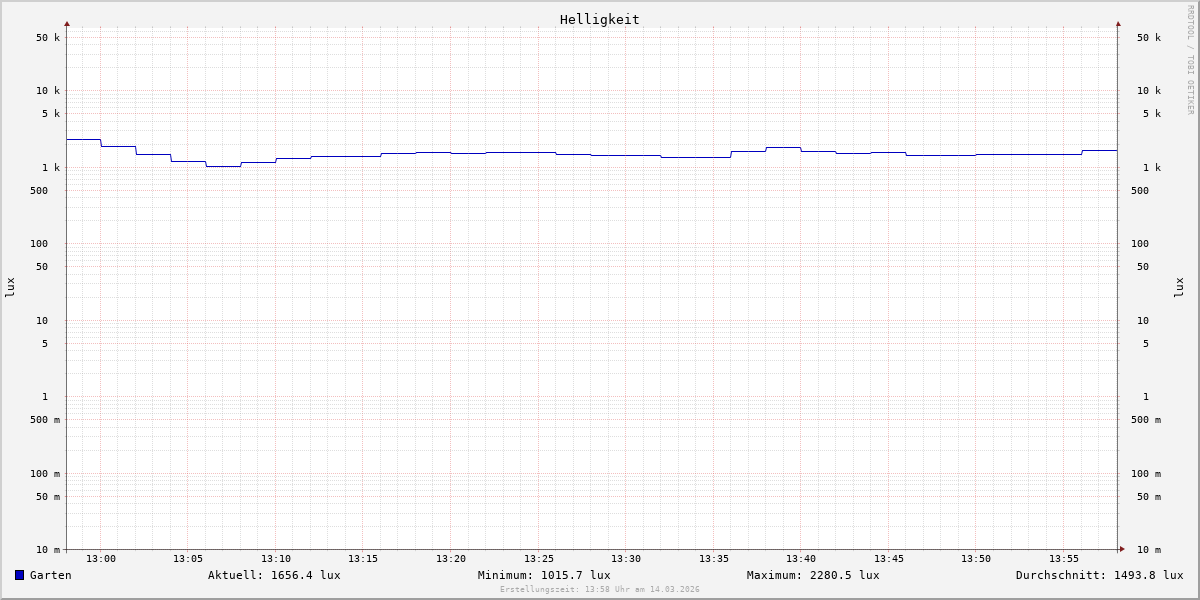Open the RRDTOOL / TOBI OETIKER watermark
This screenshot has height=600, width=1200.
point(1190,60)
